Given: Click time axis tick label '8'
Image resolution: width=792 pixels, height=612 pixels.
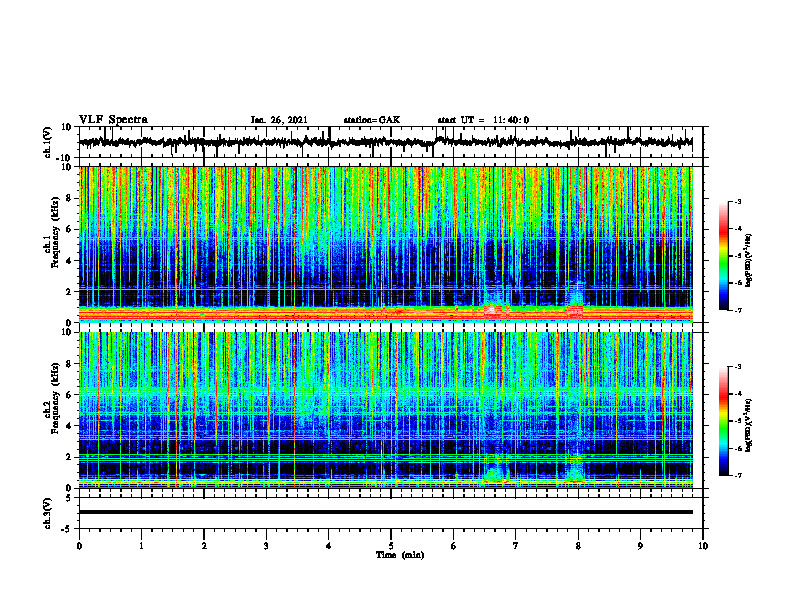Looking at the screenshot, I should (578, 546).
